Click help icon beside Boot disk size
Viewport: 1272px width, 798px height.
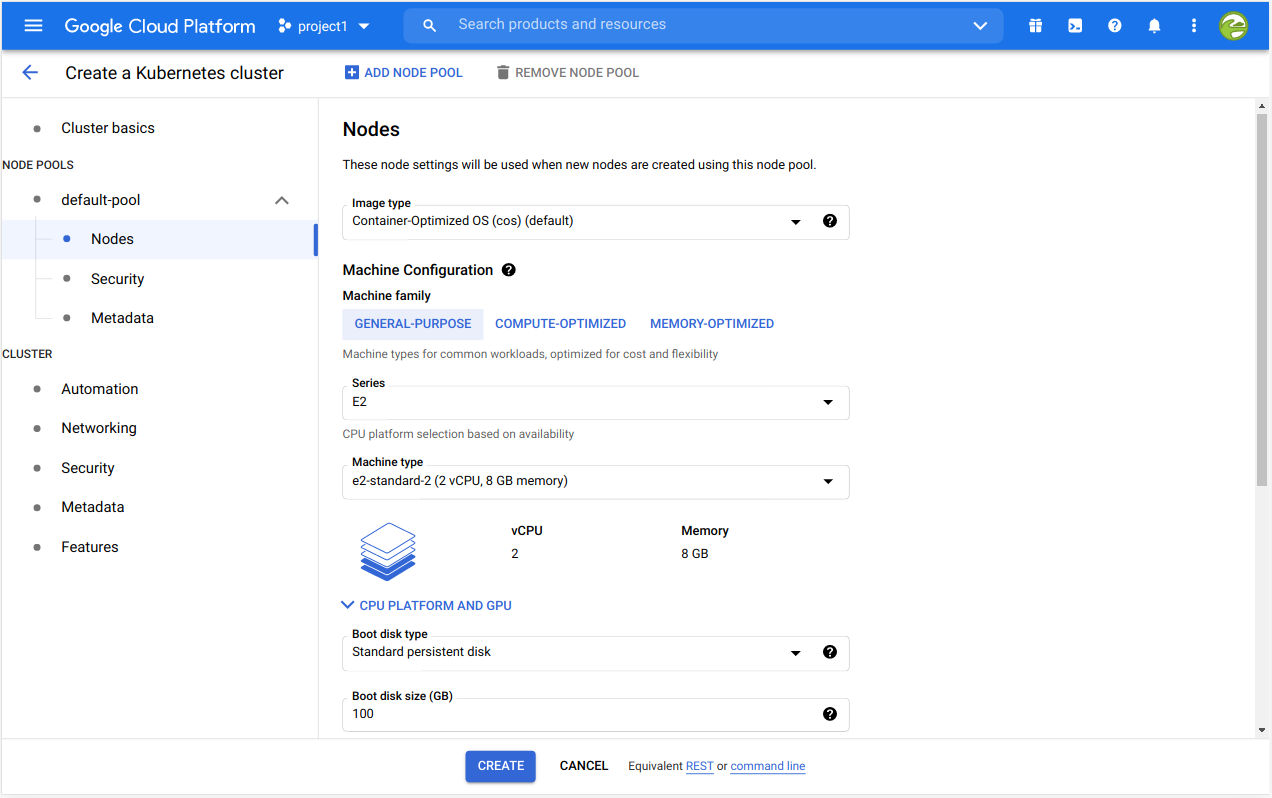829,714
